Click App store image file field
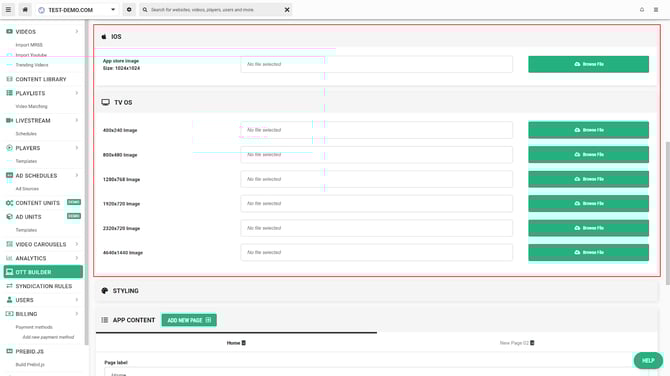 click(376, 64)
